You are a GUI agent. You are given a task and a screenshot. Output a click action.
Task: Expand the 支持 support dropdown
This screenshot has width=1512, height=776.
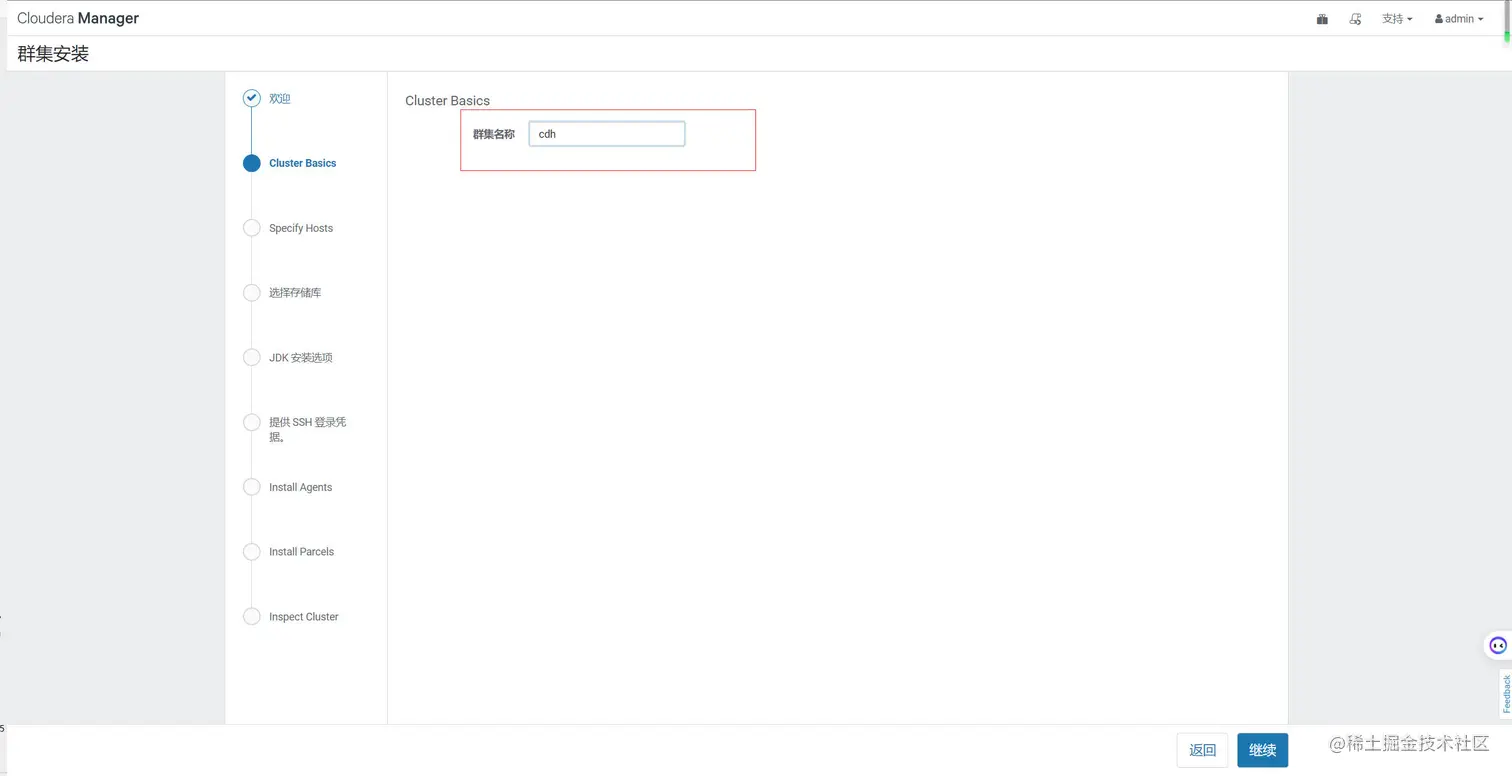coord(1397,19)
